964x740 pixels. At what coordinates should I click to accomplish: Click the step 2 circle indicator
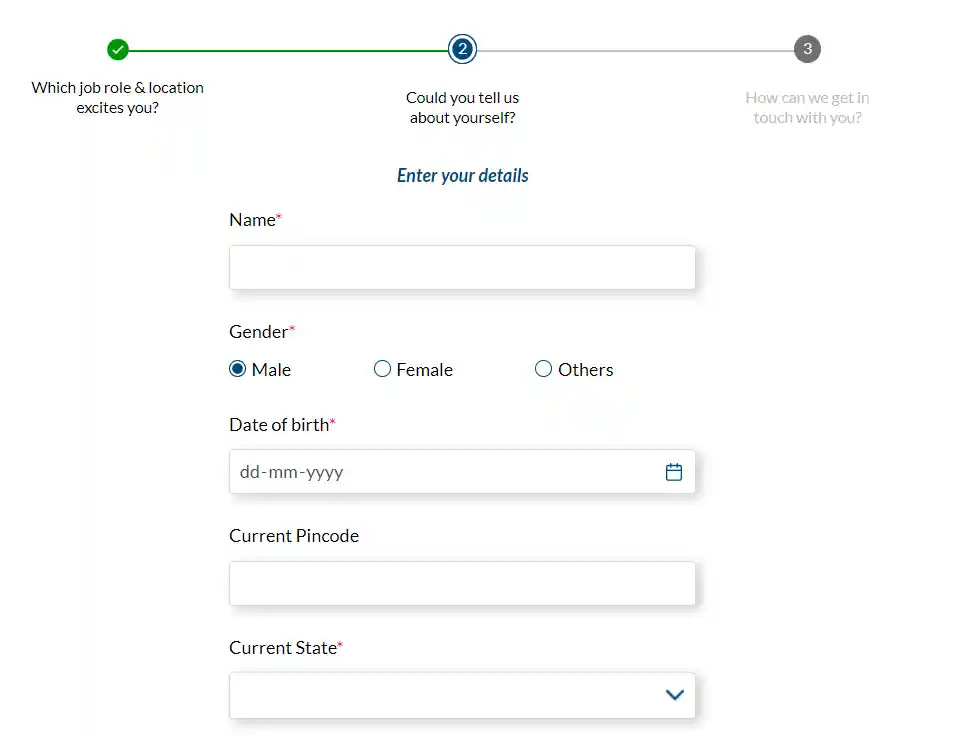(462, 49)
